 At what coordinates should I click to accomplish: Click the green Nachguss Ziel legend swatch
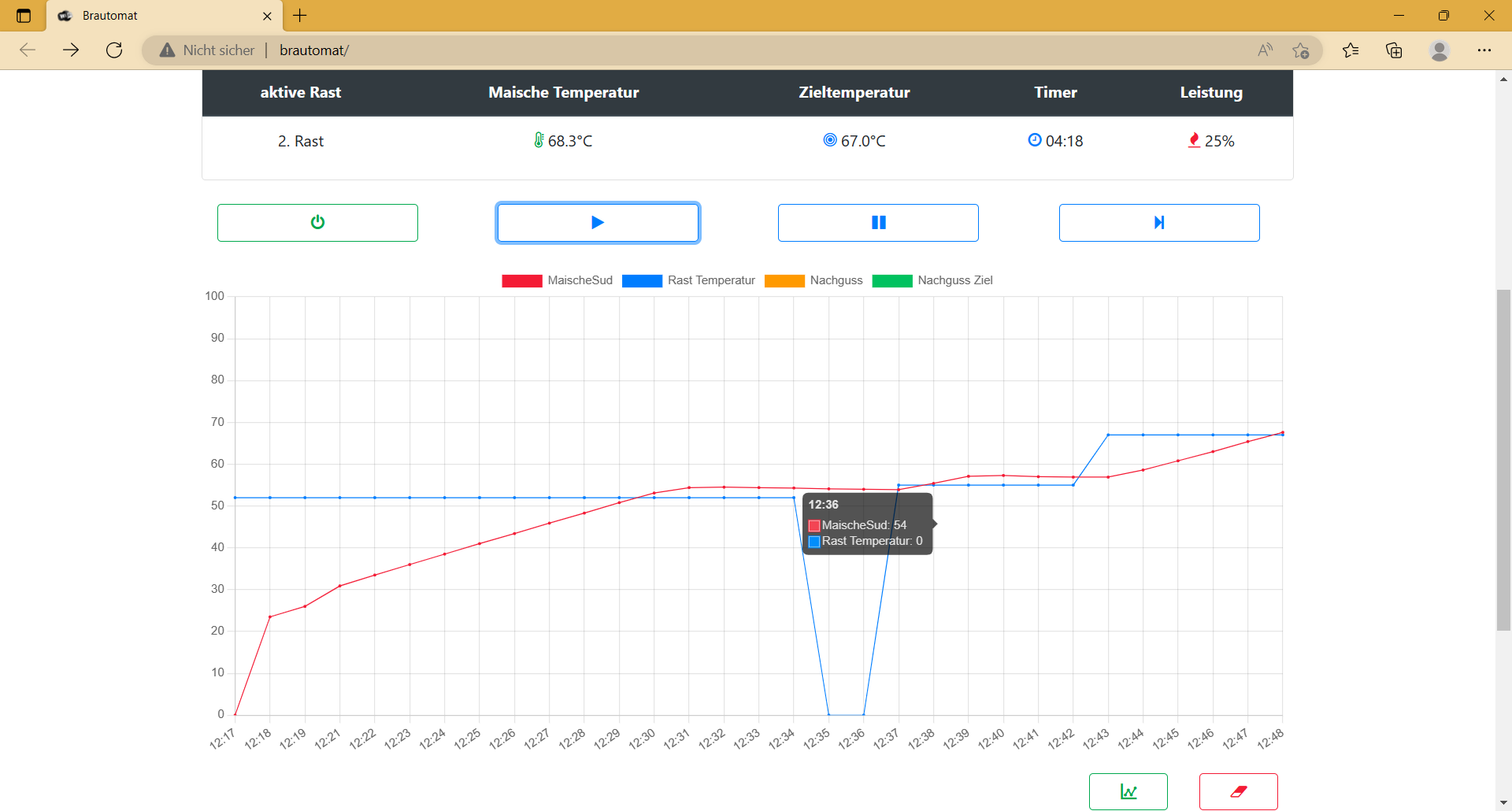[x=892, y=280]
